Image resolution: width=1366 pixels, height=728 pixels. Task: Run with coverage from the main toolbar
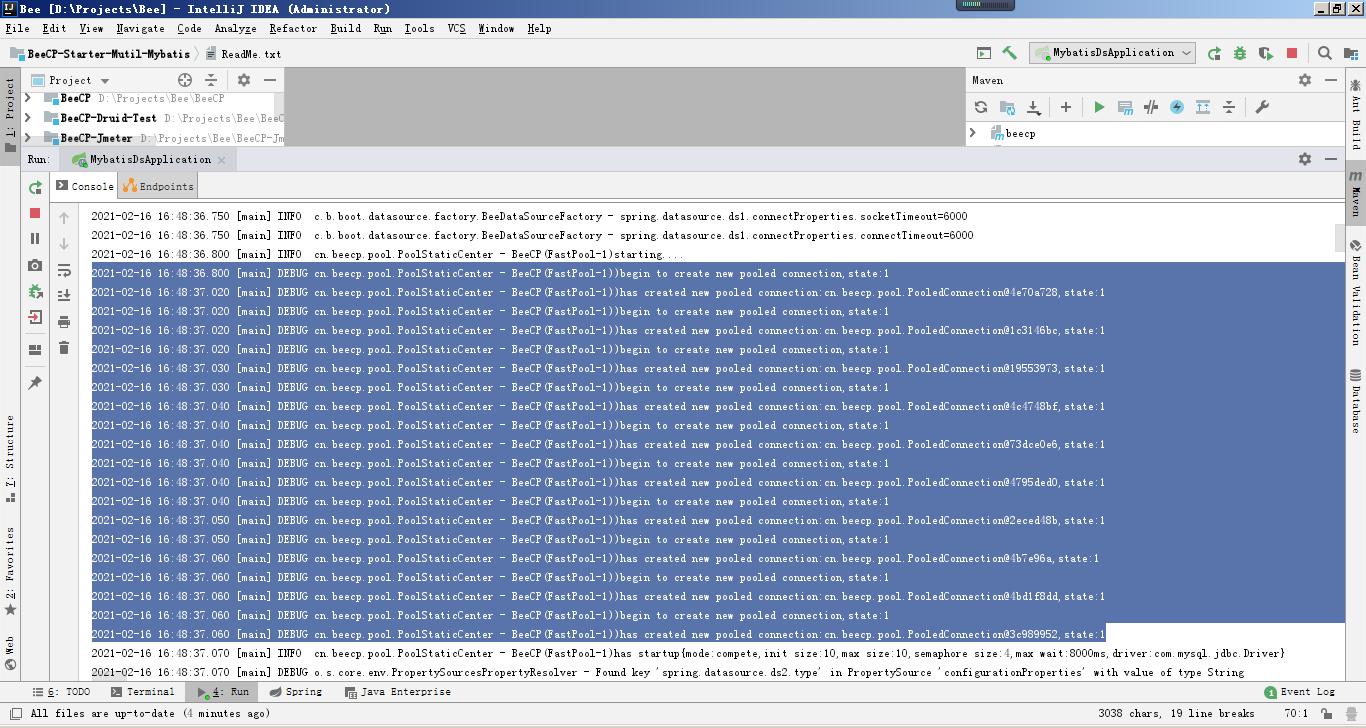1266,53
